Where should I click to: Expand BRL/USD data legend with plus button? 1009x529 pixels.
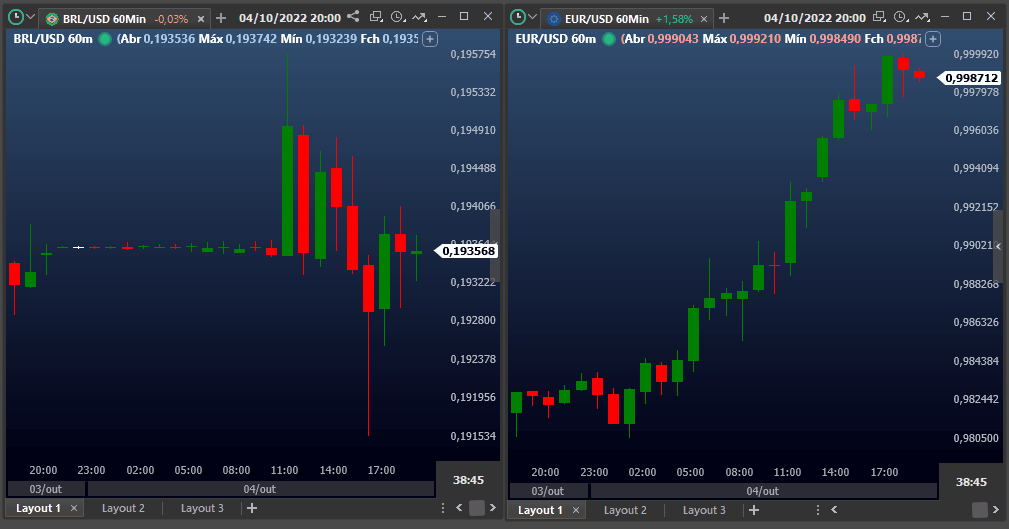(x=430, y=38)
